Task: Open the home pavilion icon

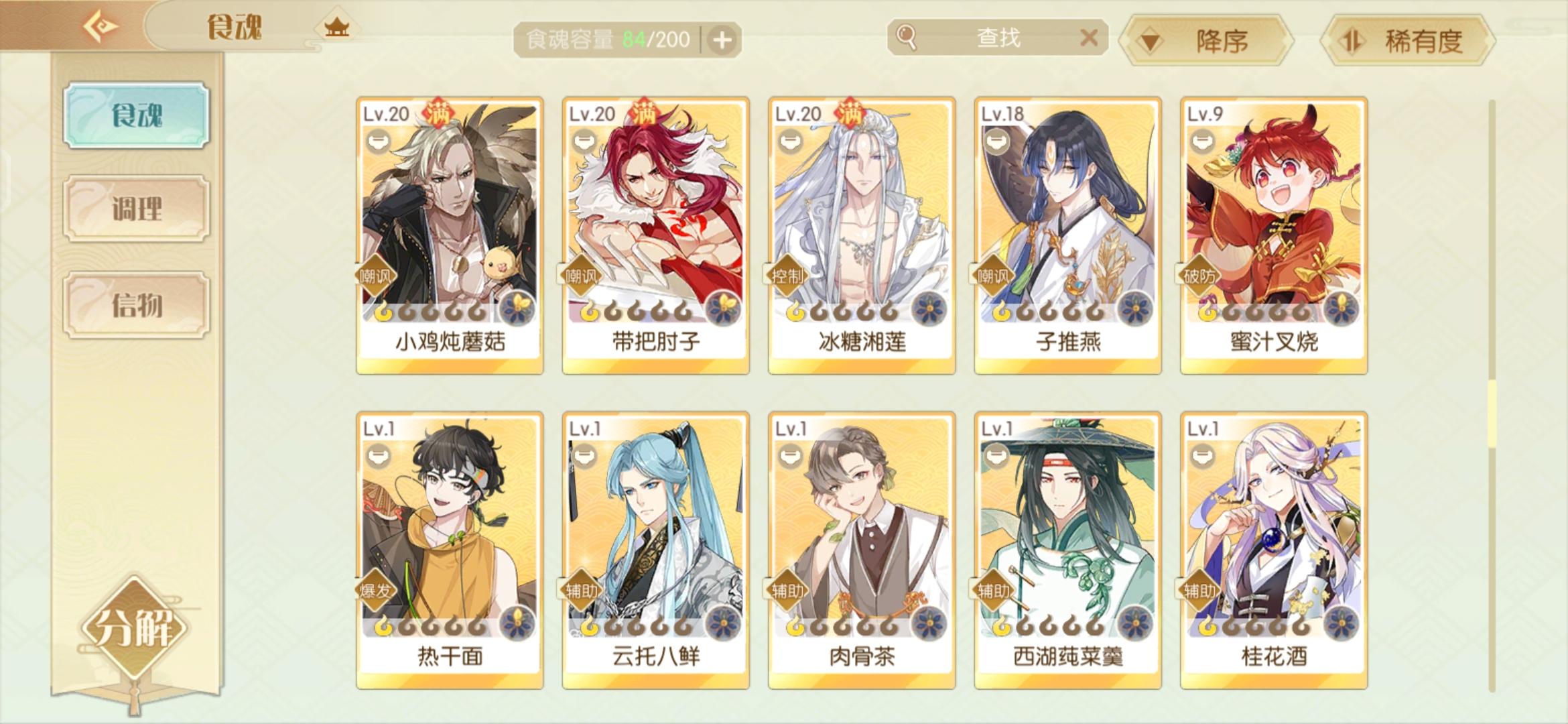Action: [336, 27]
